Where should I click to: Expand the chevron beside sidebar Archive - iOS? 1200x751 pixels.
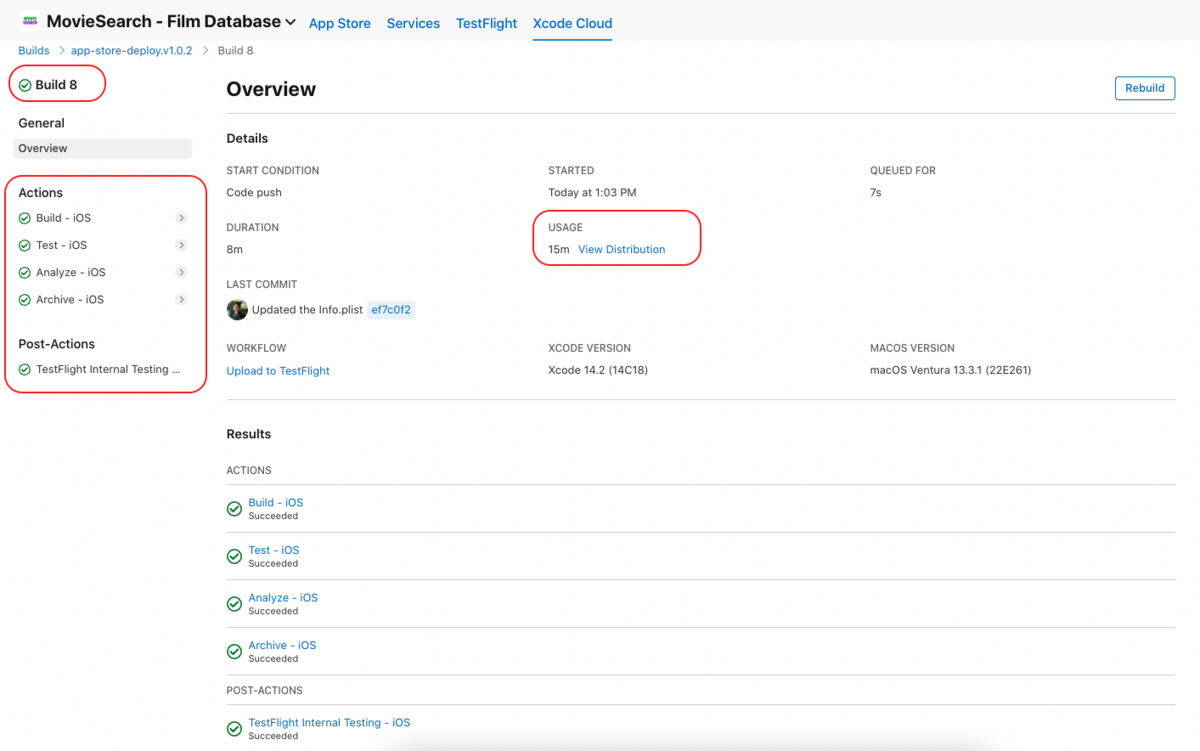click(181, 299)
